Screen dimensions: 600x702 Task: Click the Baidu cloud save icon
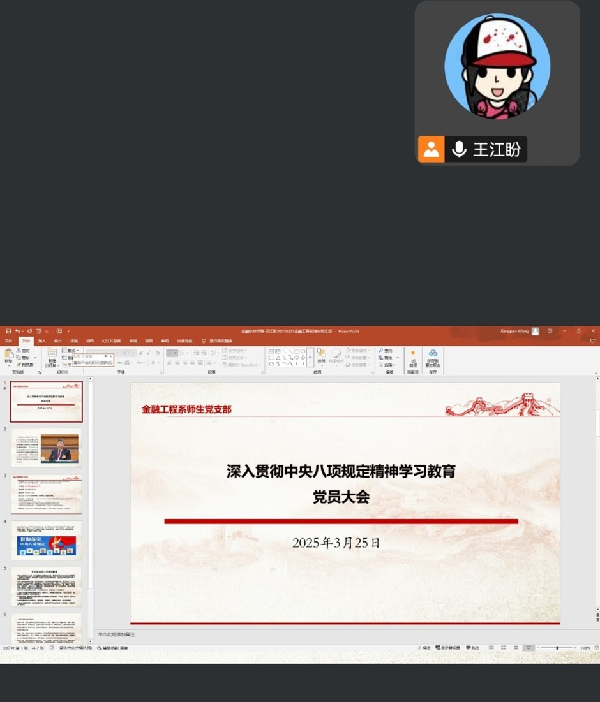pos(433,355)
